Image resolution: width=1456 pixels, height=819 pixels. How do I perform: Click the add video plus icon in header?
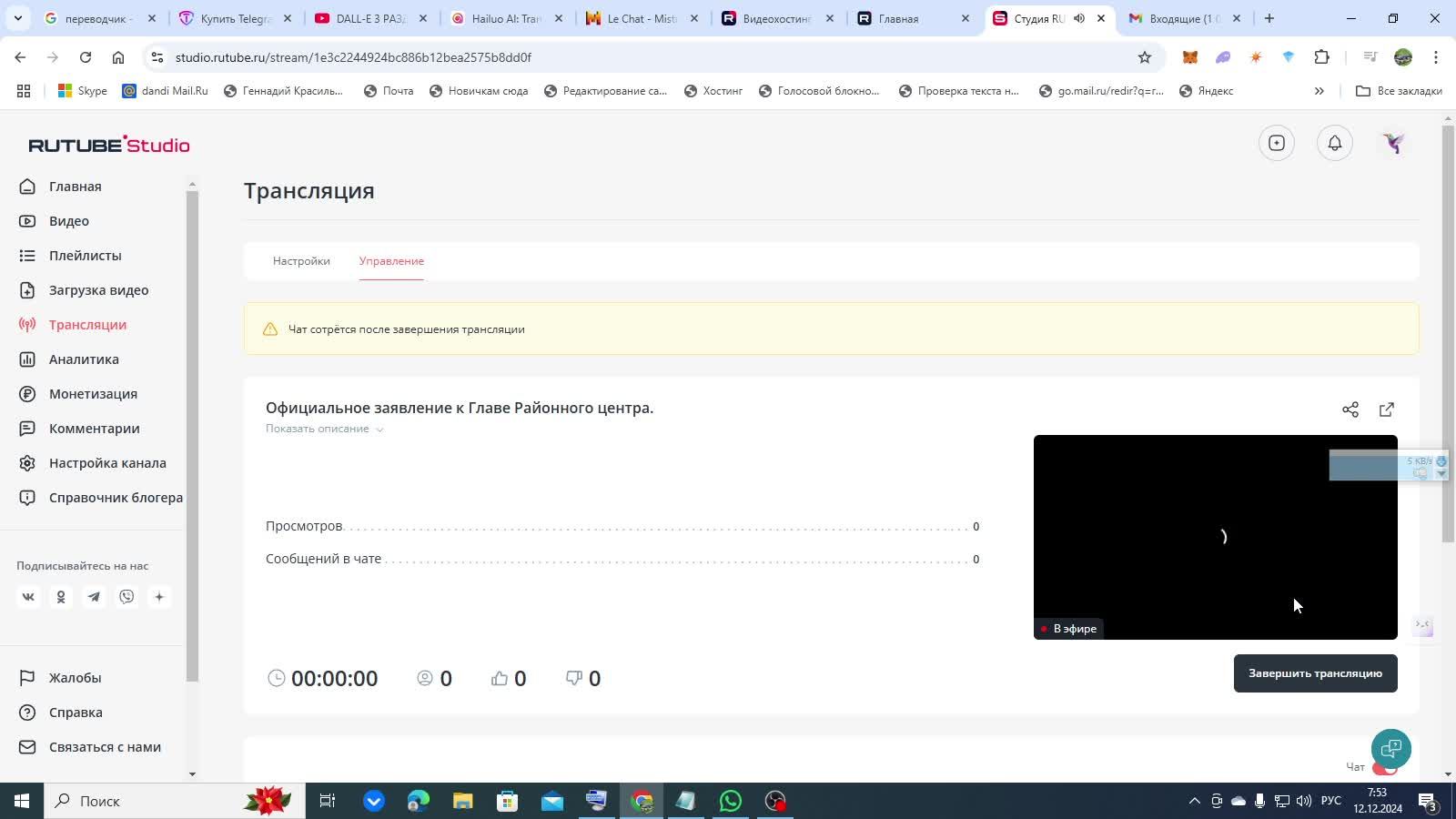[1277, 143]
